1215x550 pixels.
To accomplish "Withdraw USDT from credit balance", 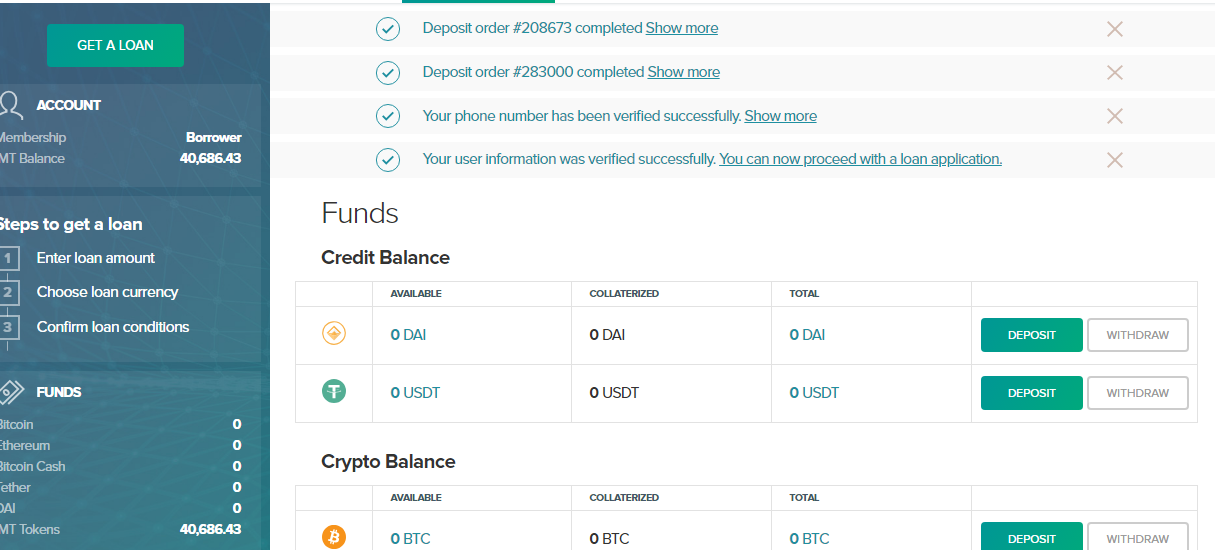I will click(x=1138, y=393).
